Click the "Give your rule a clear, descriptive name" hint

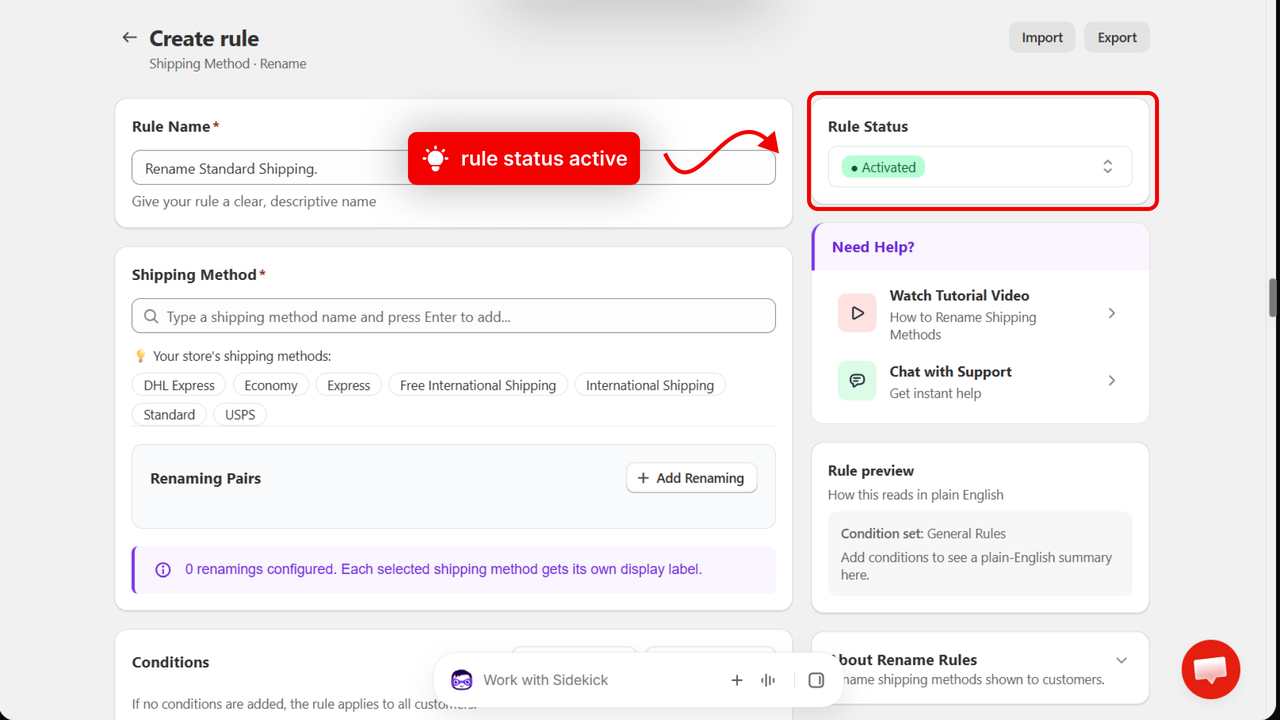(x=254, y=201)
